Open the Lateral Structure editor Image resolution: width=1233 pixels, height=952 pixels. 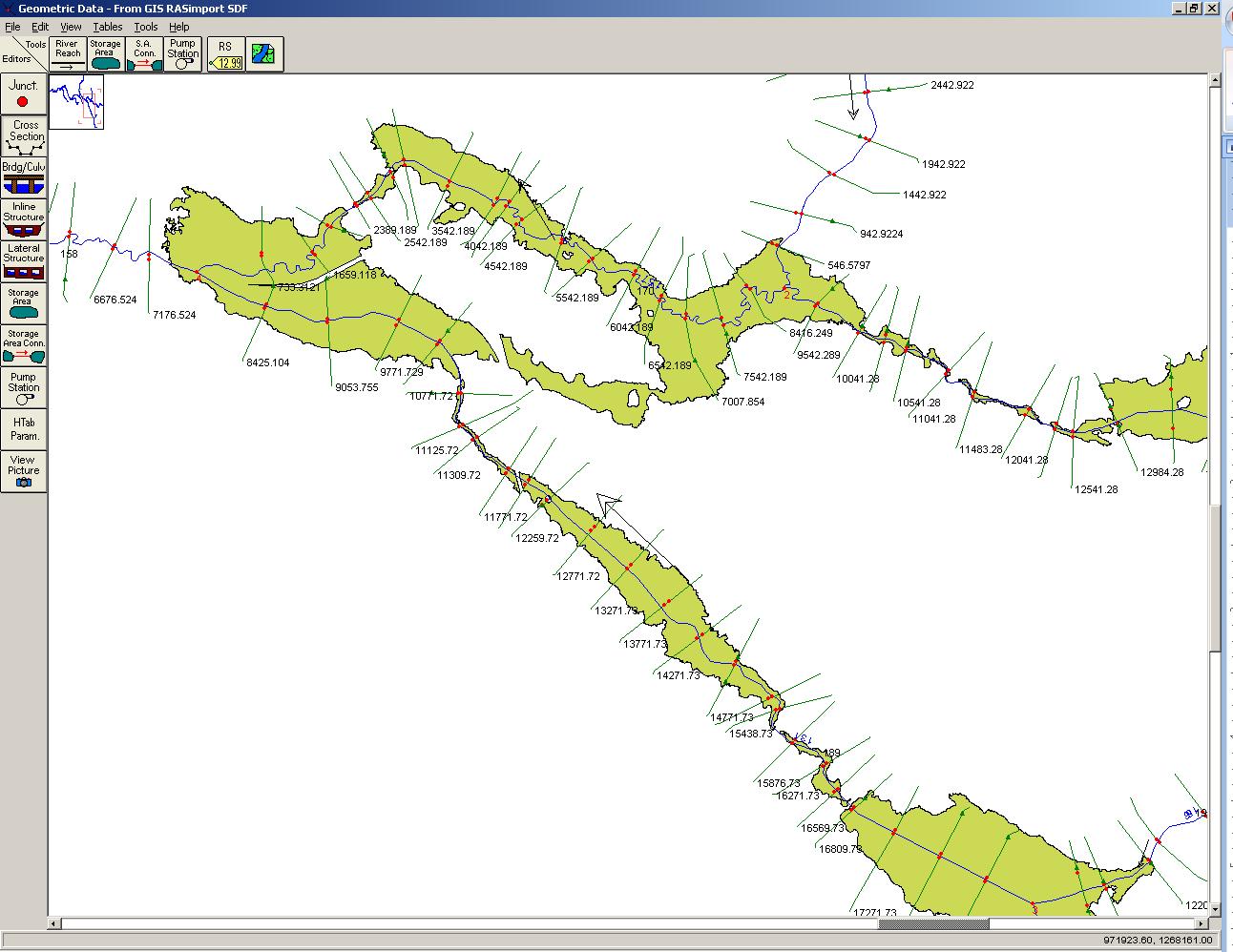pyautogui.click(x=23, y=259)
